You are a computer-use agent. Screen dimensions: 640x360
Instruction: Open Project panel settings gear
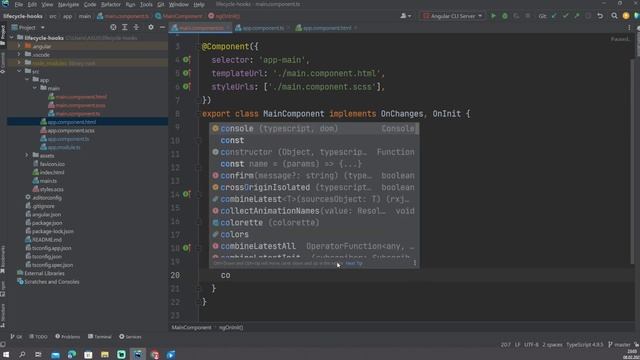tap(151, 27)
